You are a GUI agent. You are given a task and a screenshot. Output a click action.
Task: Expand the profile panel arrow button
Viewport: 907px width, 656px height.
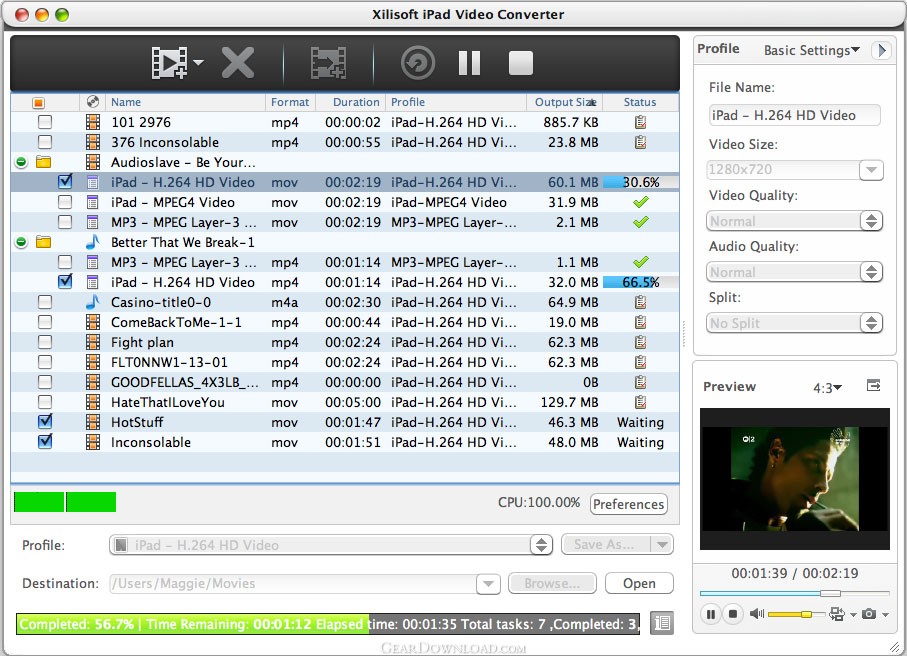[882, 50]
